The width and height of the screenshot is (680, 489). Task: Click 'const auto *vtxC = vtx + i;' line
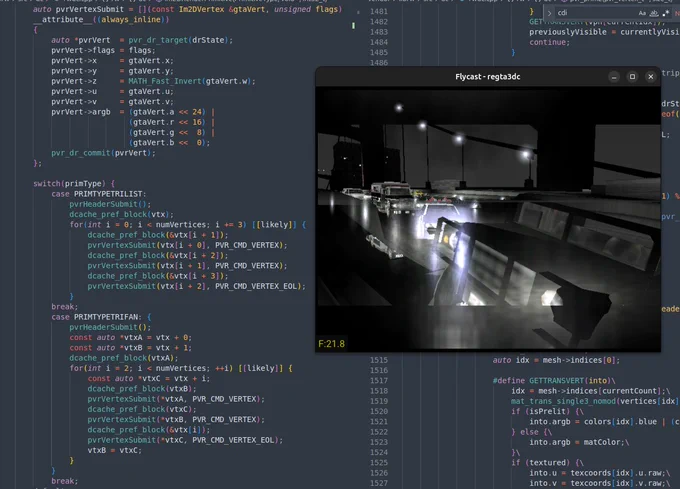[x=149, y=378]
